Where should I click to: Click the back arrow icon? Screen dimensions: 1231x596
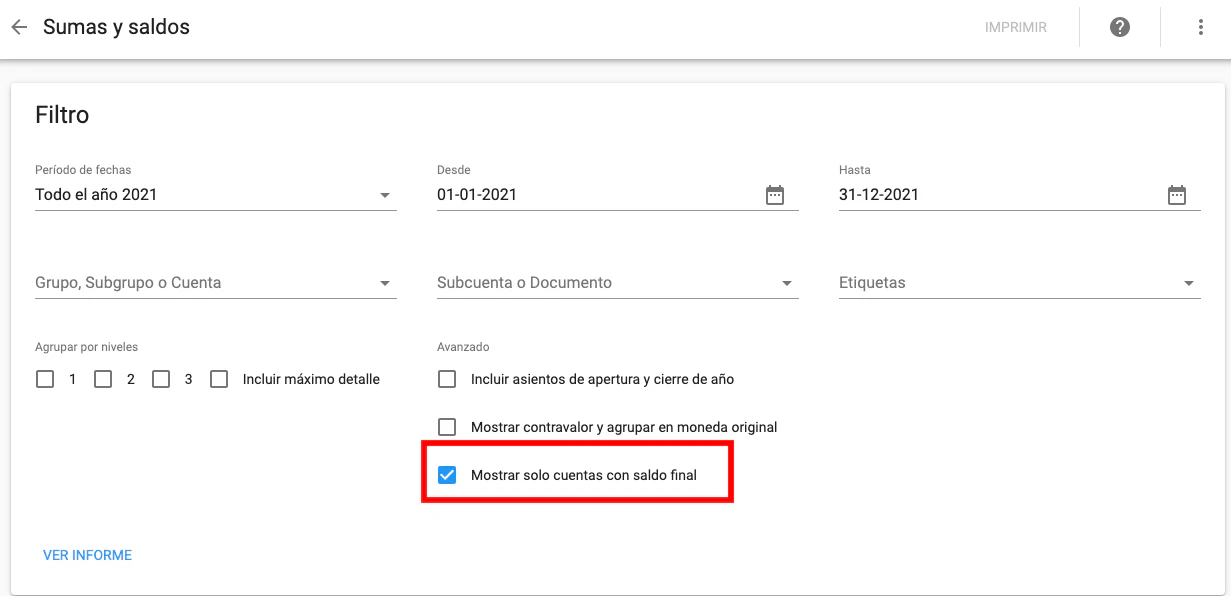[19, 27]
